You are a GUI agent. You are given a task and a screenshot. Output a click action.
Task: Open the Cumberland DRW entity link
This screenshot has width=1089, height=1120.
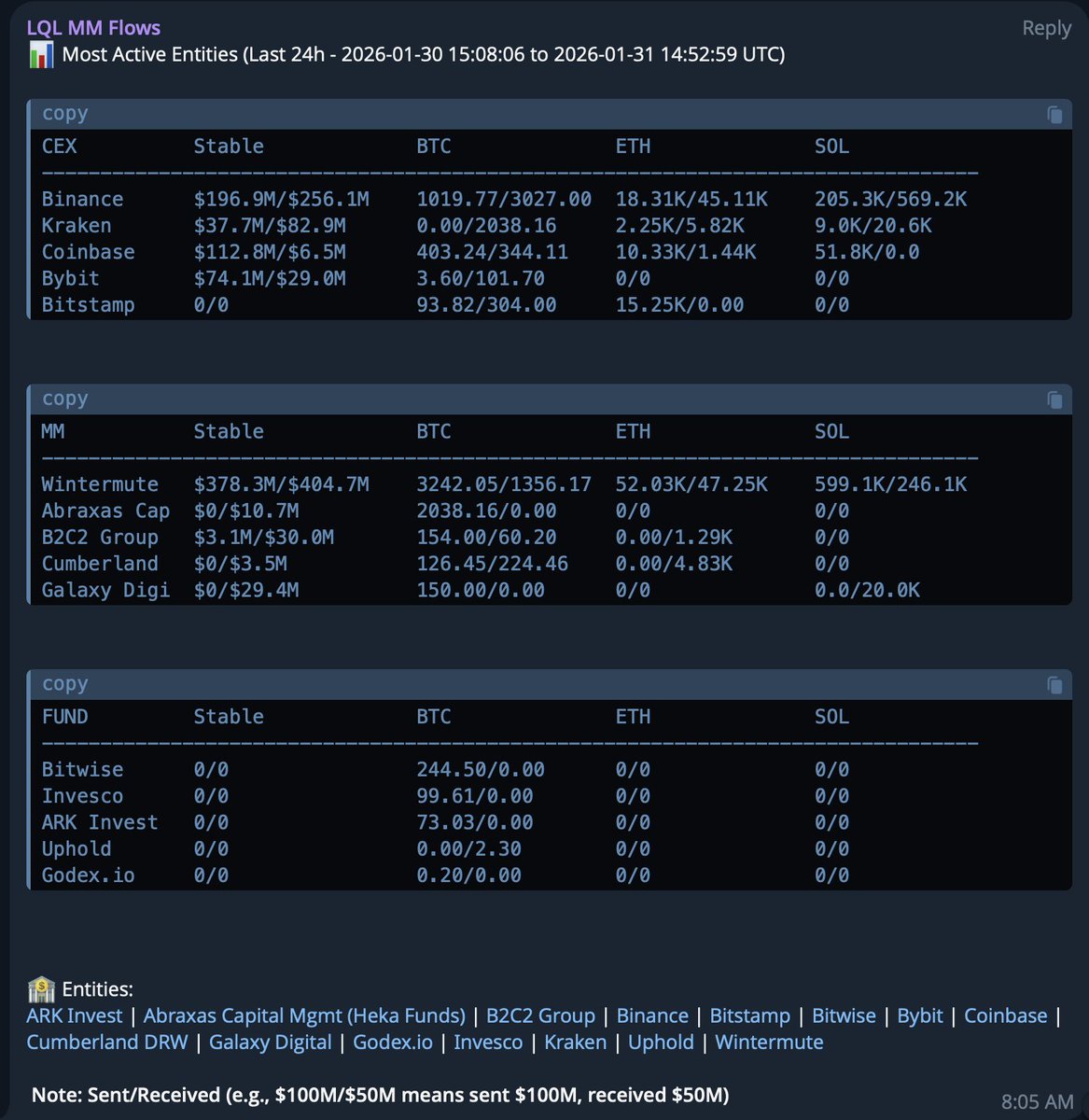click(107, 1042)
